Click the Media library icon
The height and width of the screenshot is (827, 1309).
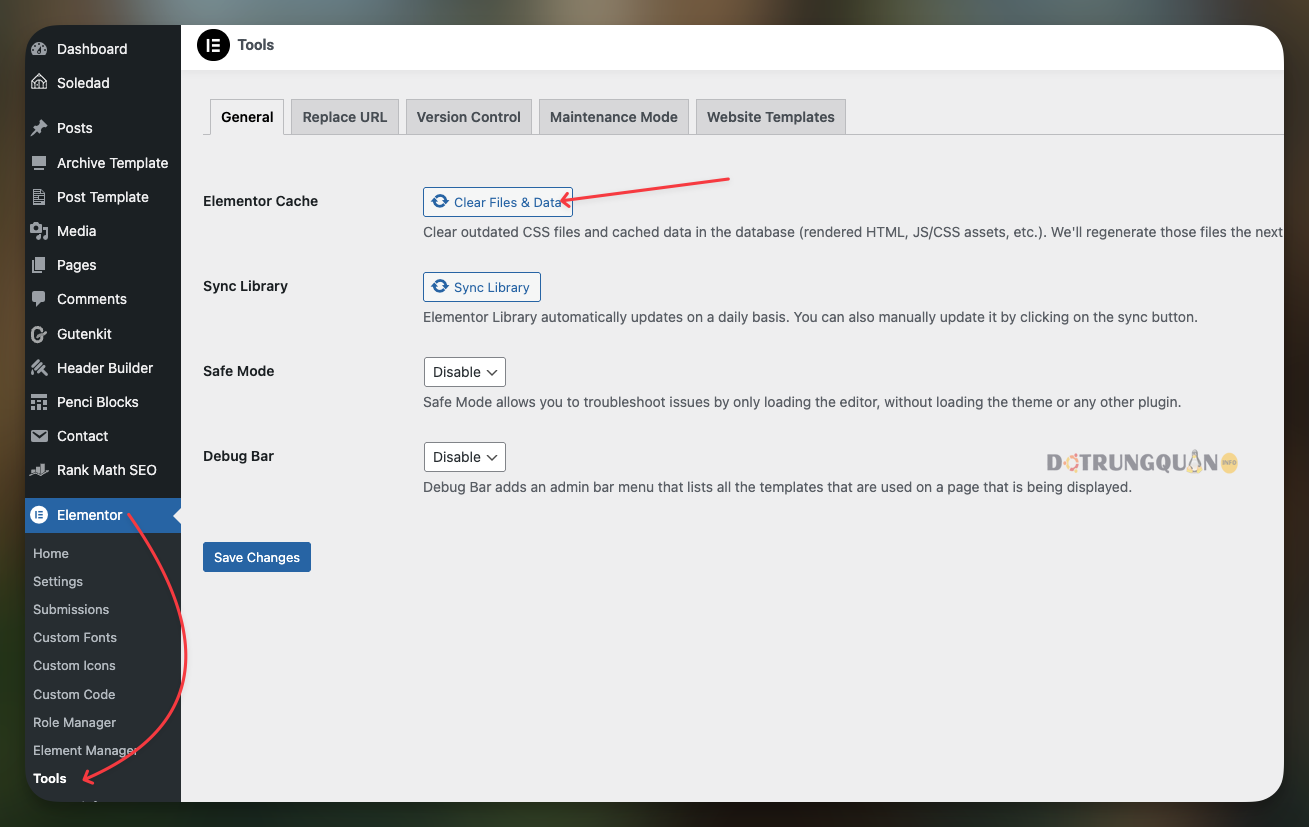(39, 231)
